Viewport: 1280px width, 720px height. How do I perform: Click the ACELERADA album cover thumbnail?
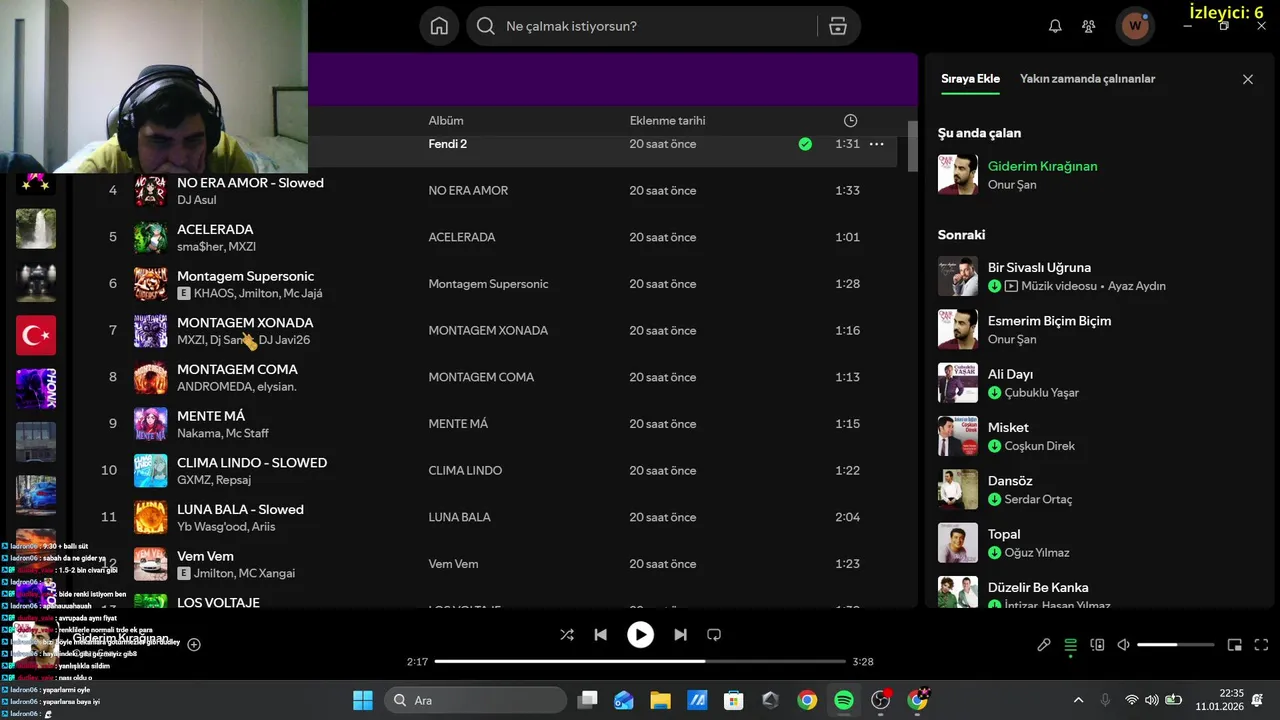pos(151,237)
